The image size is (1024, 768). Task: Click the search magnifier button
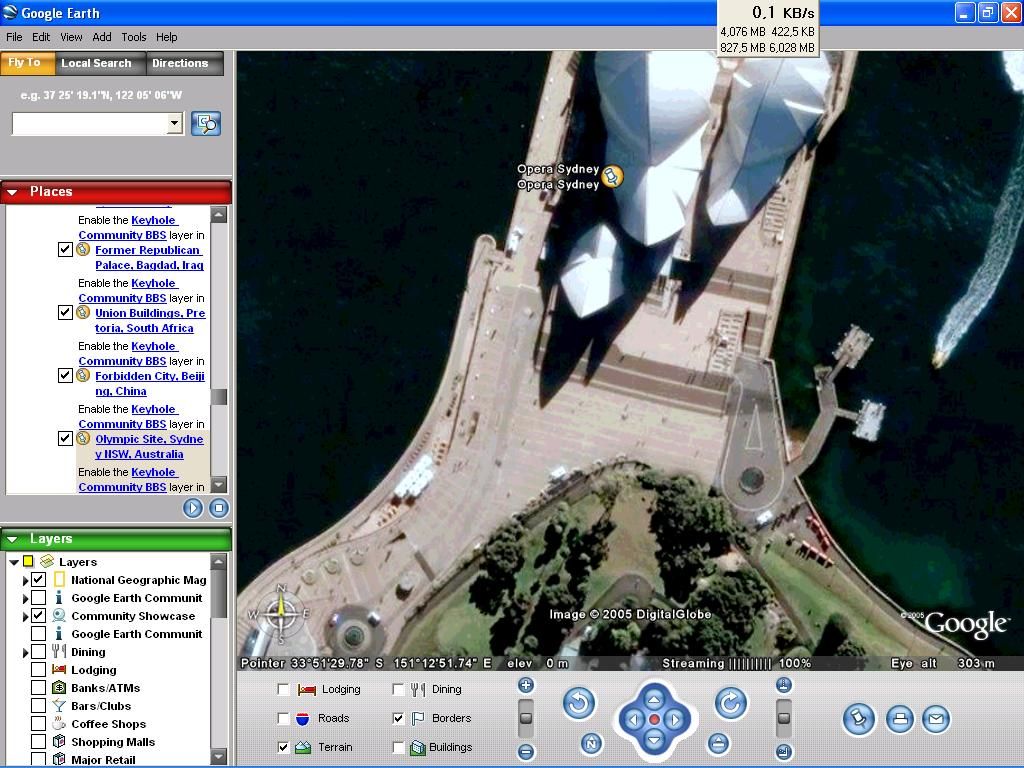pos(206,123)
